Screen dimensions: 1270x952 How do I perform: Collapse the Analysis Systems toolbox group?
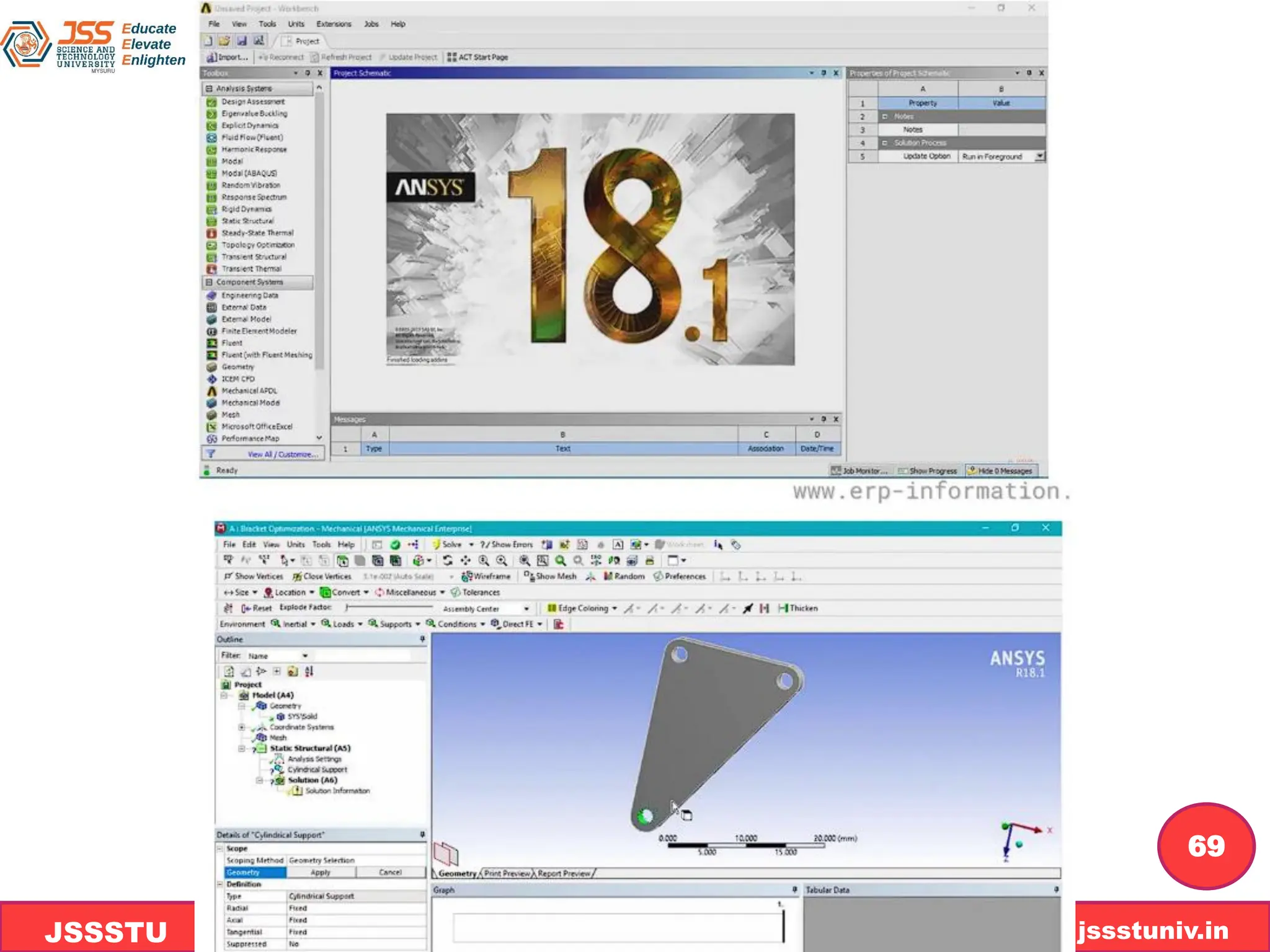tap(209, 89)
